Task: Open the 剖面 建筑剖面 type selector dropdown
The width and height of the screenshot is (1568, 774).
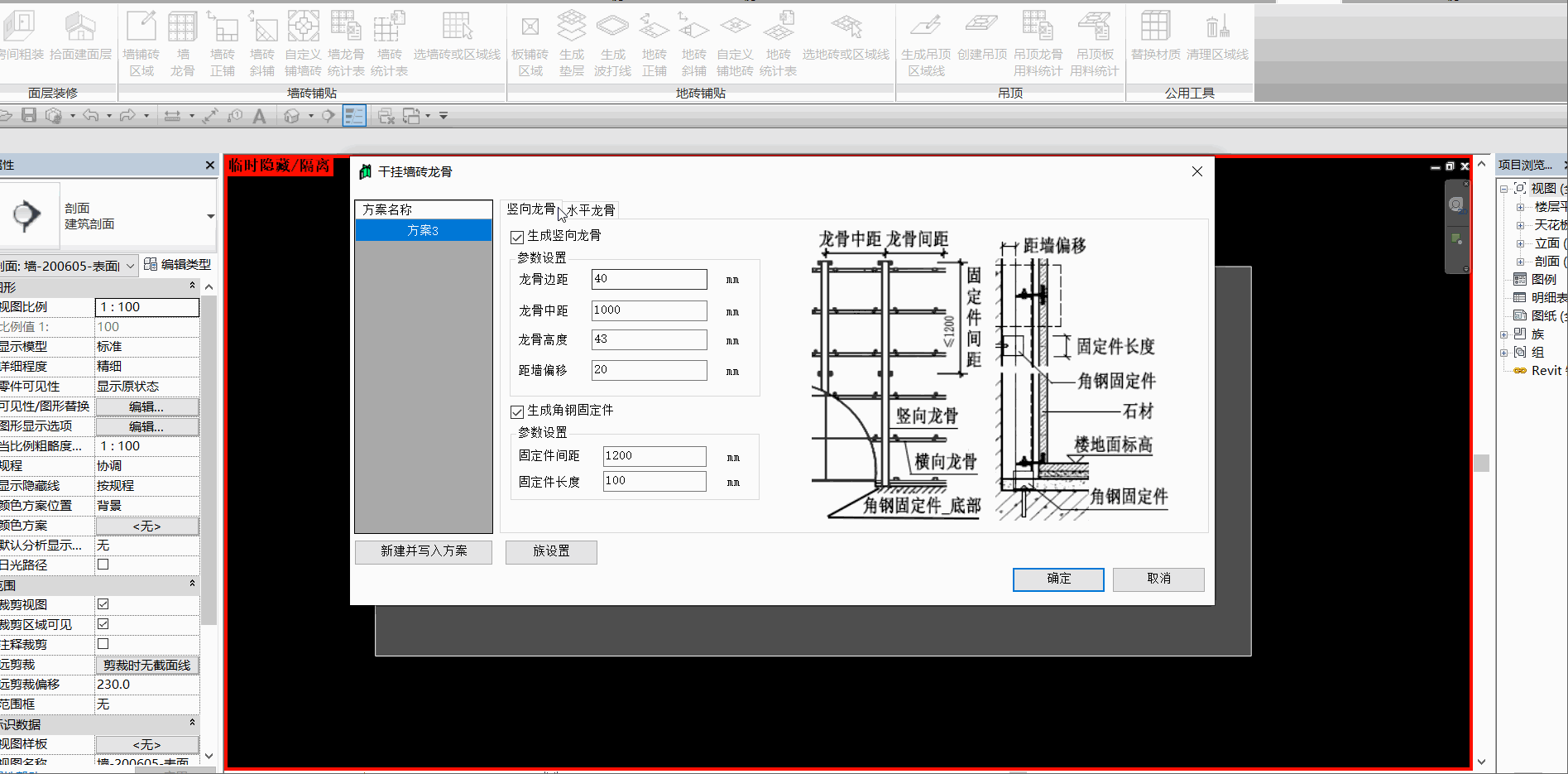Action: [x=210, y=216]
